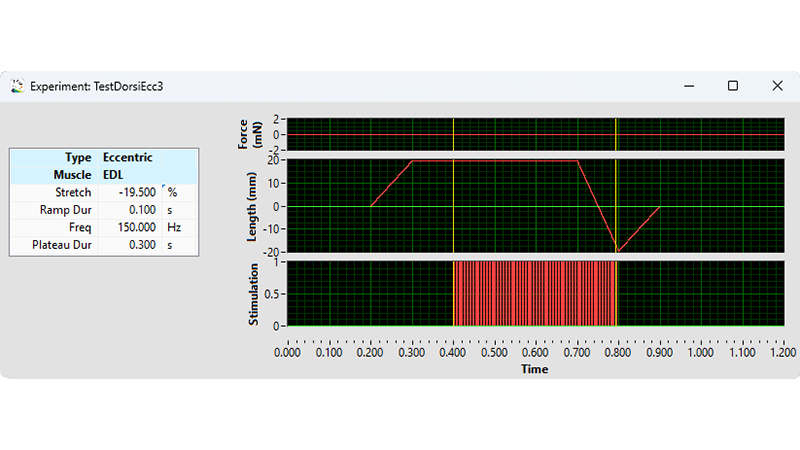Click the 1.200 end label on Time axis
This screenshot has height=450, width=800.
(781, 353)
